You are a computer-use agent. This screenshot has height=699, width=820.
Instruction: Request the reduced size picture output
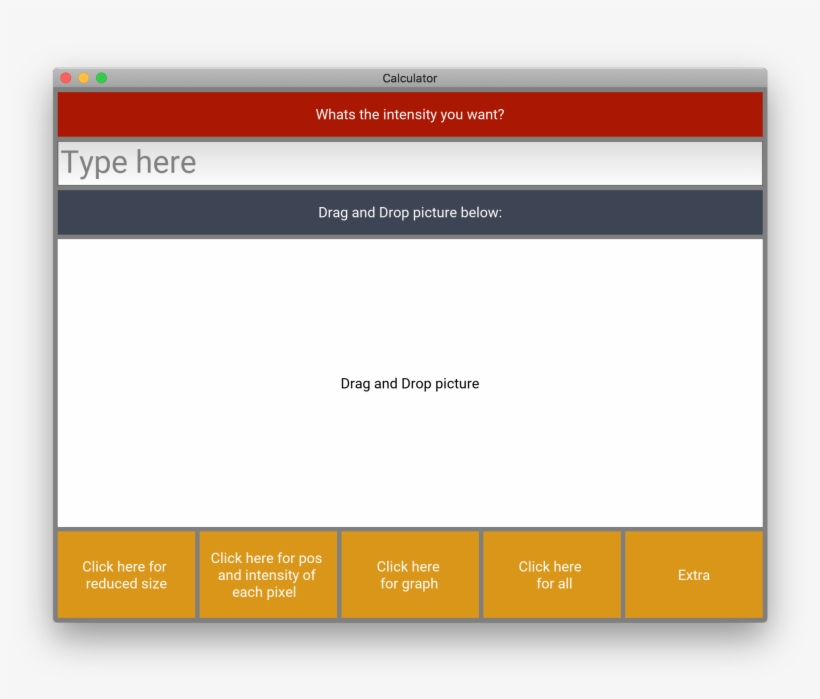126,575
